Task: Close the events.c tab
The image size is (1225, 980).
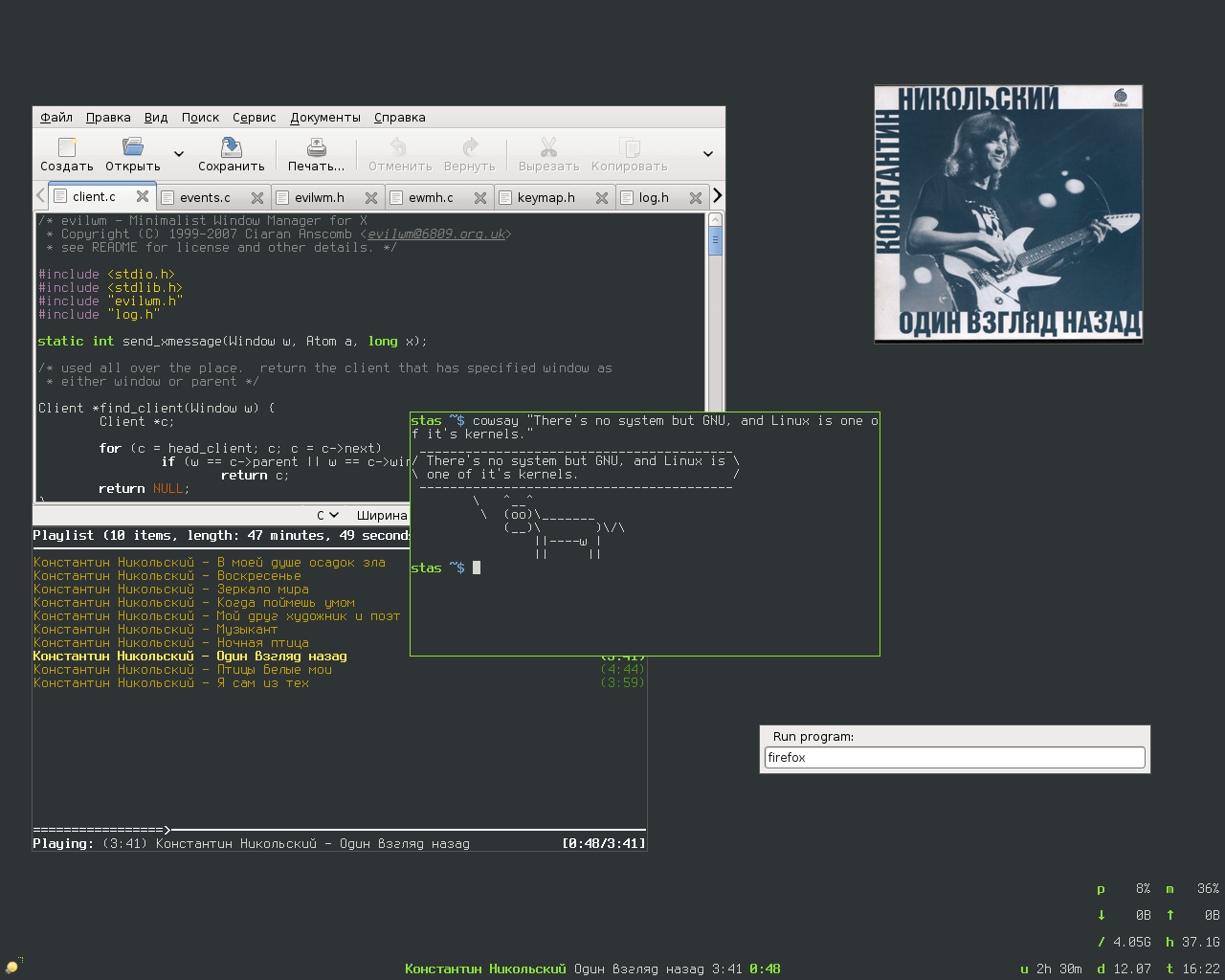Action: point(257,198)
